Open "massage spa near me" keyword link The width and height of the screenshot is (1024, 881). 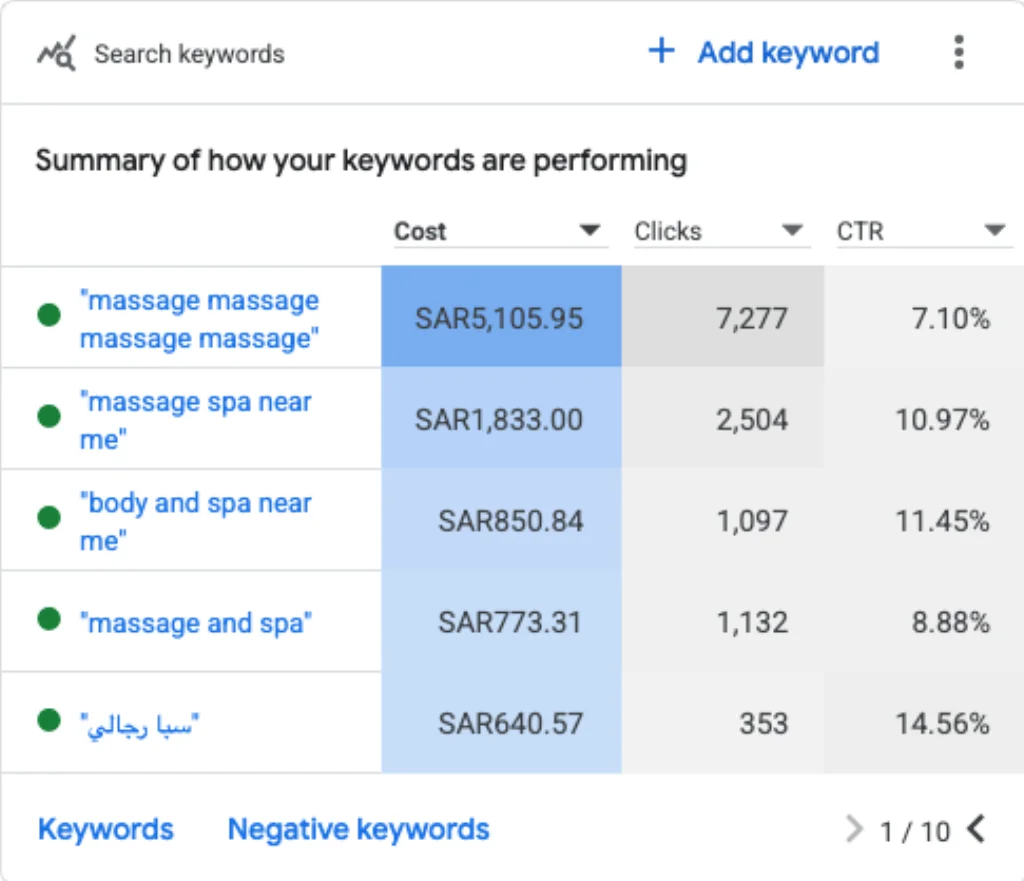click(x=195, y=420)
